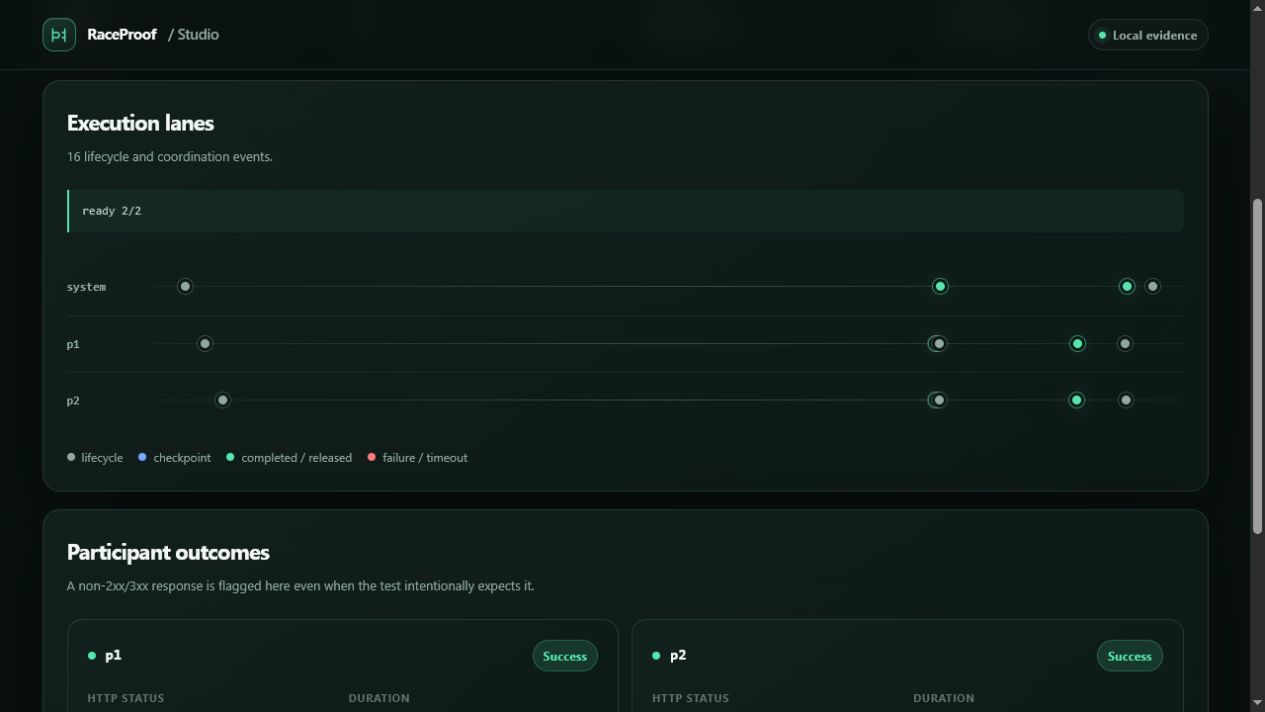Select the first green marker on system lane

(940, 286)
